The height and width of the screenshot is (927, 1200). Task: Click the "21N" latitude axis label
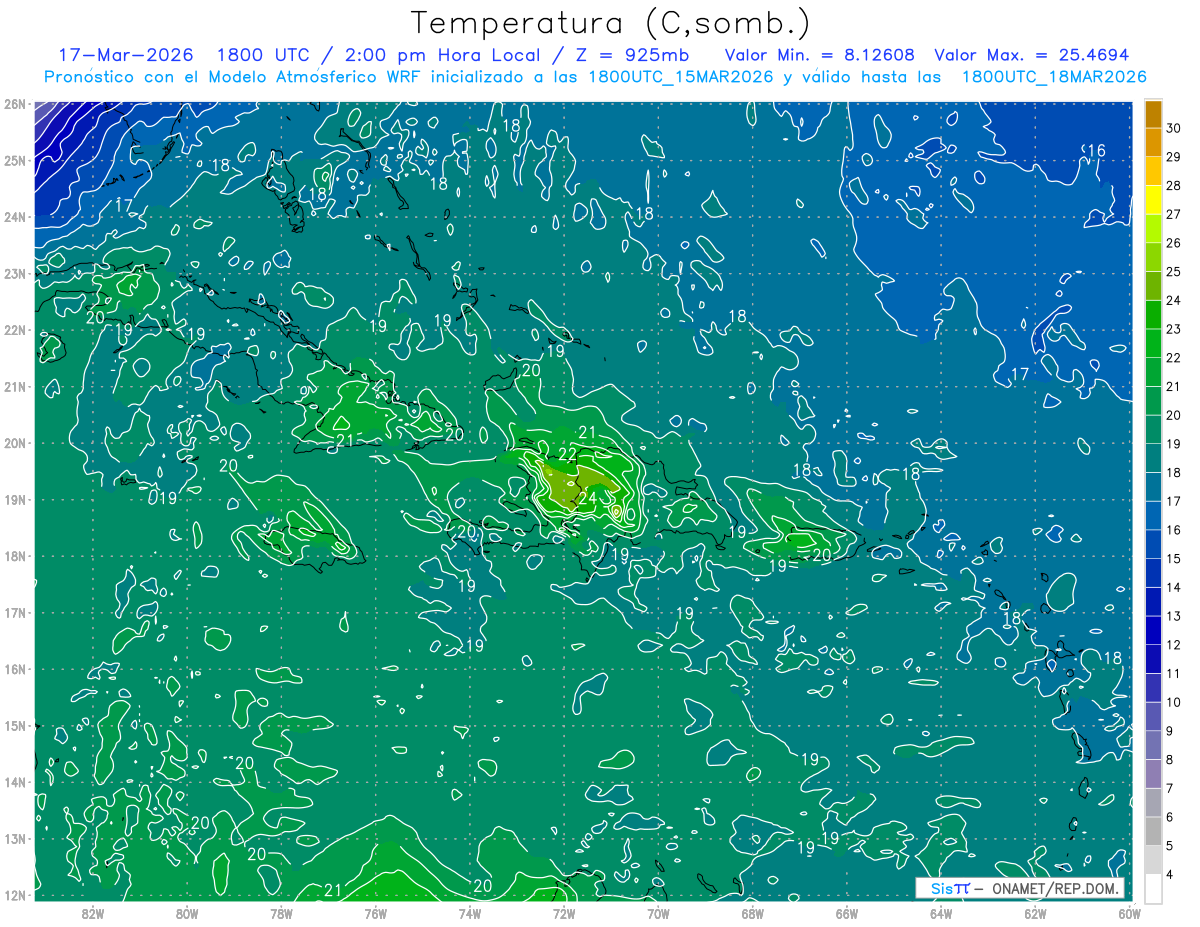[14, 386]
